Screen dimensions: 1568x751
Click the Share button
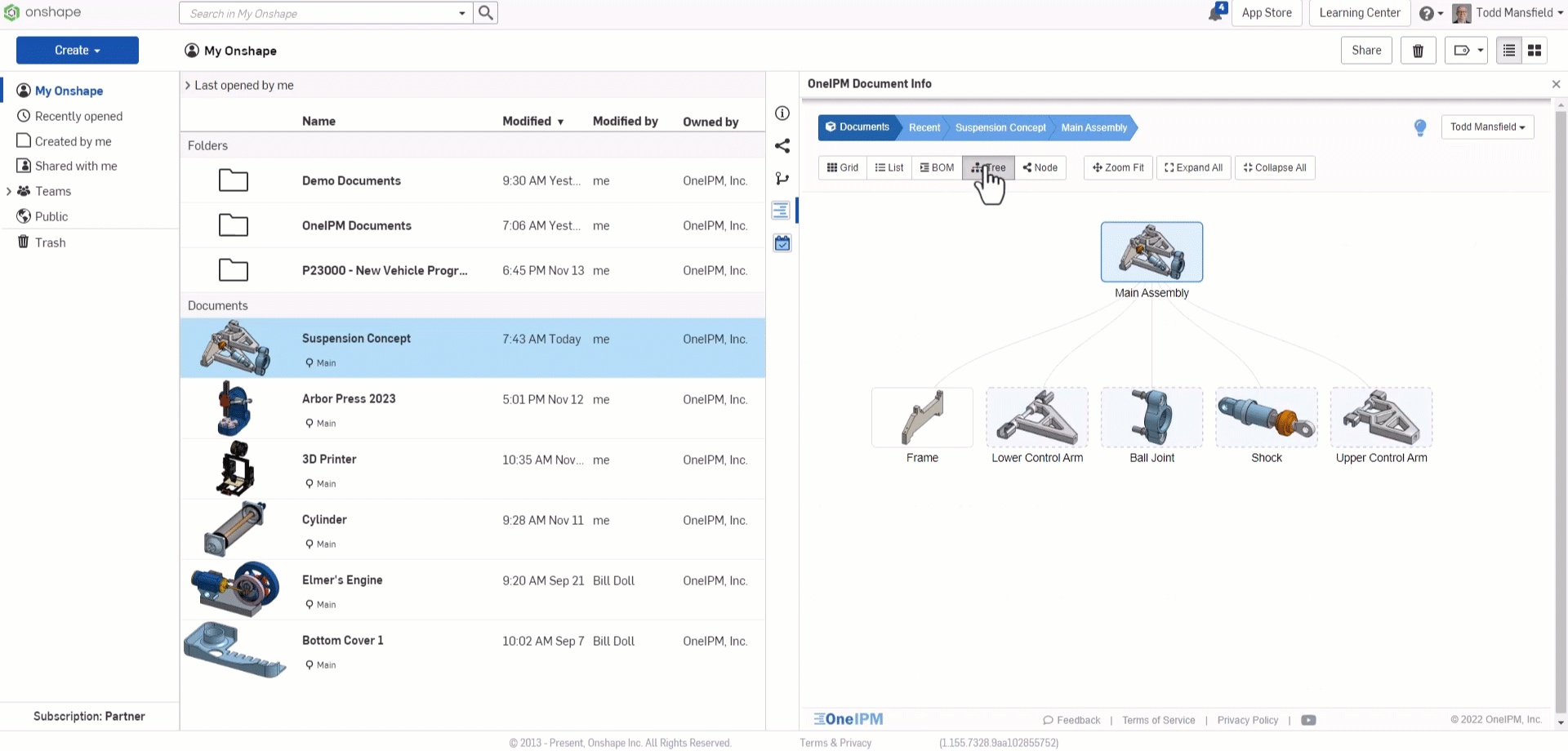click(x=1365, y=51)
